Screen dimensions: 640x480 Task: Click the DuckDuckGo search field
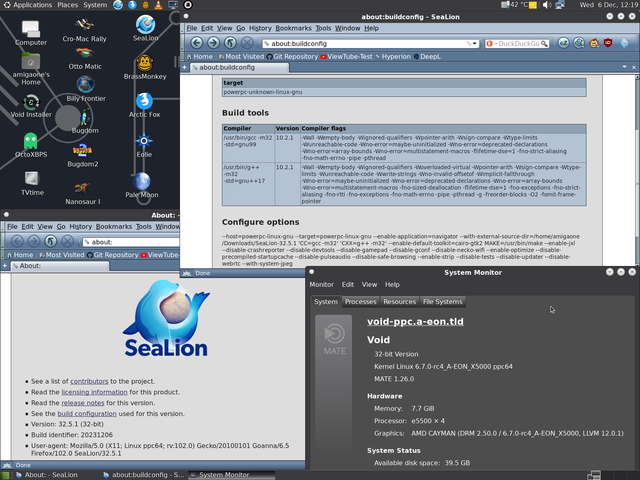[x=518, y=43]
